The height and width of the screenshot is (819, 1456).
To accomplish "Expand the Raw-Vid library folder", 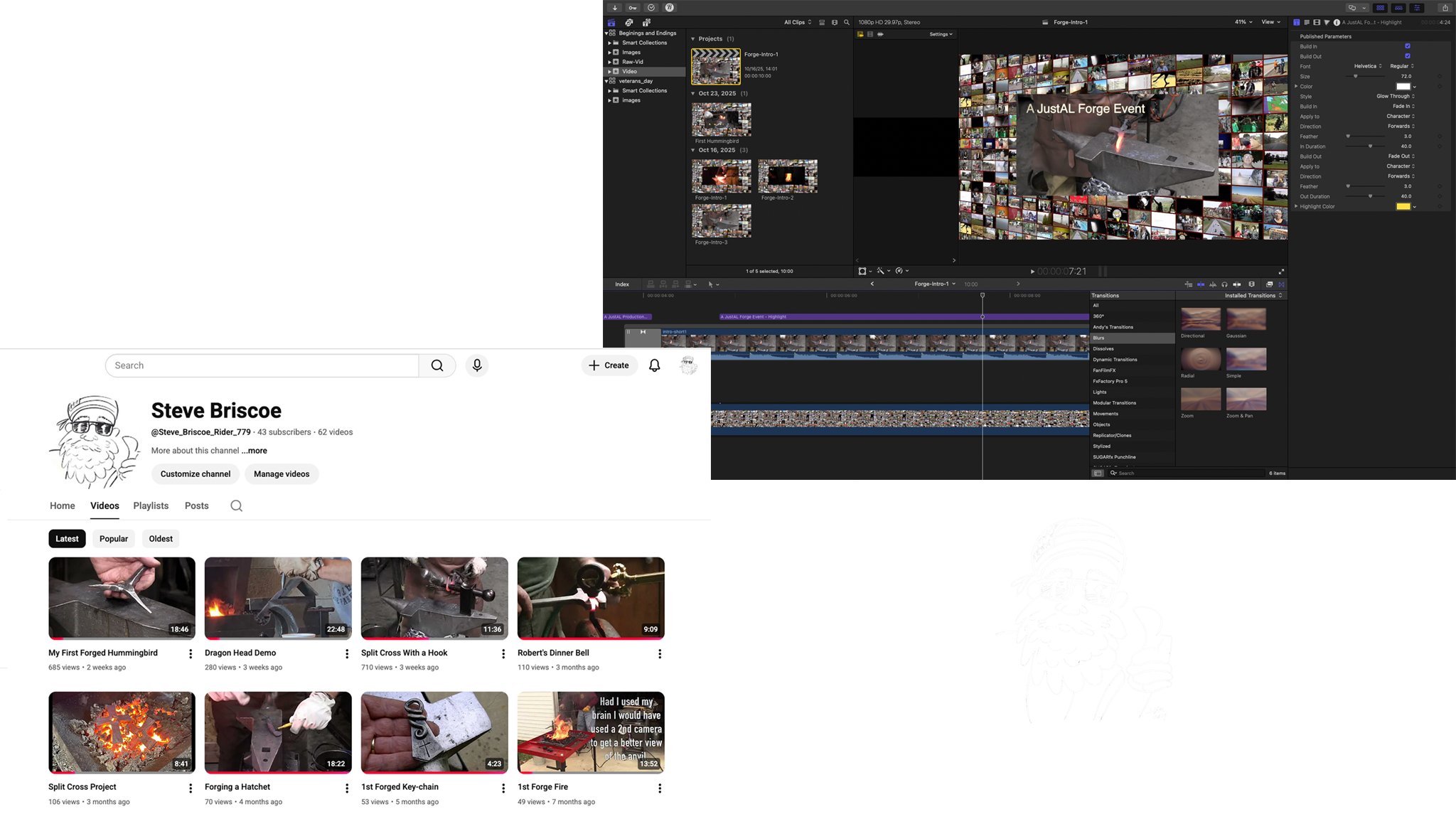I will [x=609, y=62].
